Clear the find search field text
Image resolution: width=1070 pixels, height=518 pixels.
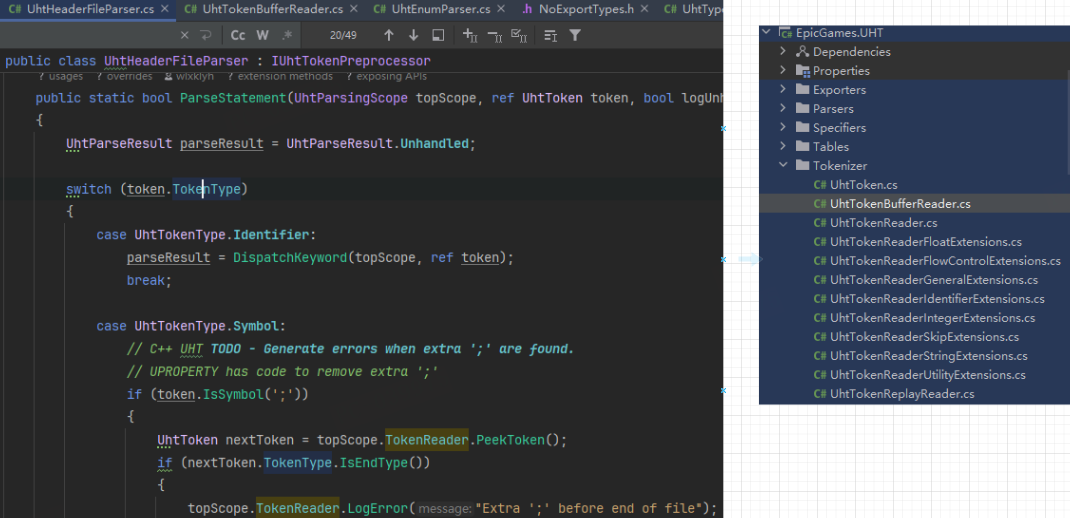tap(184, 35)
